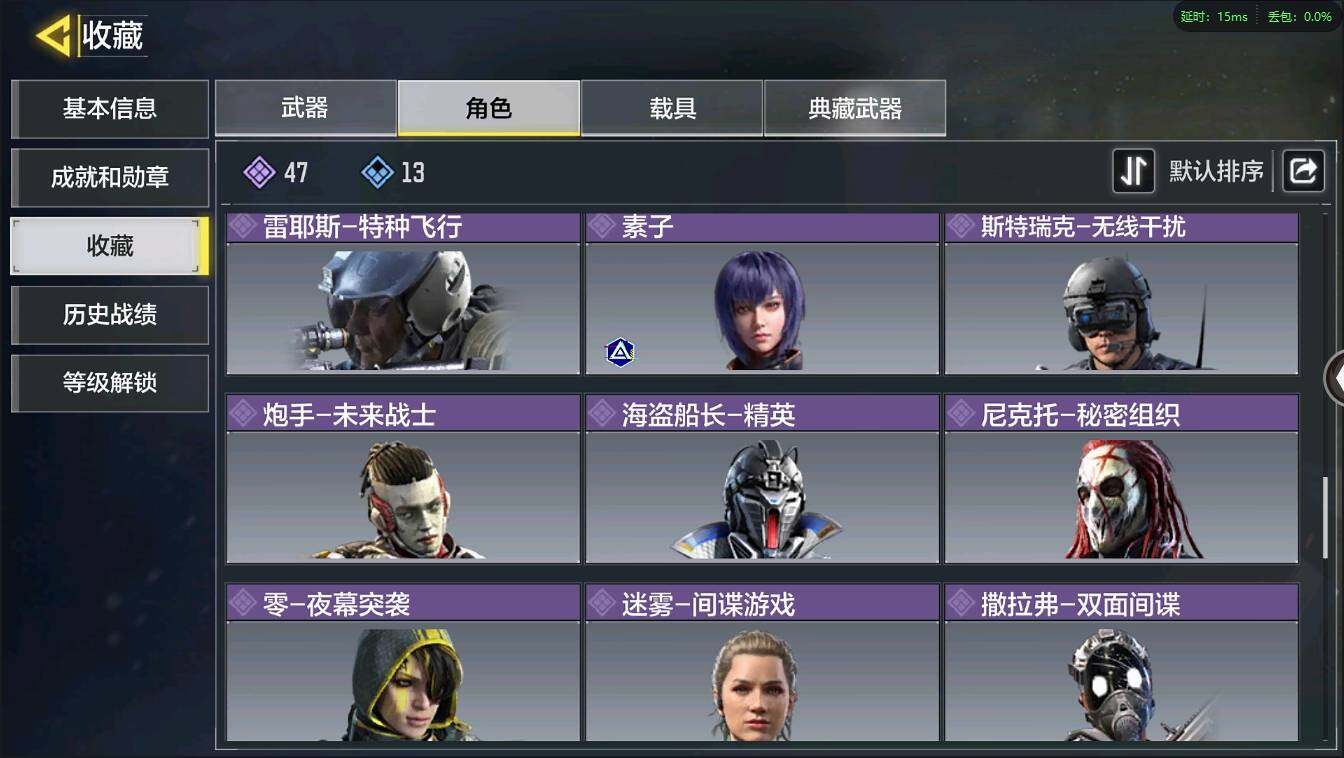Select the 零-夜幕突袭 character card
This screenshot has height=758, width=1344.
click(x=403, y=663)
